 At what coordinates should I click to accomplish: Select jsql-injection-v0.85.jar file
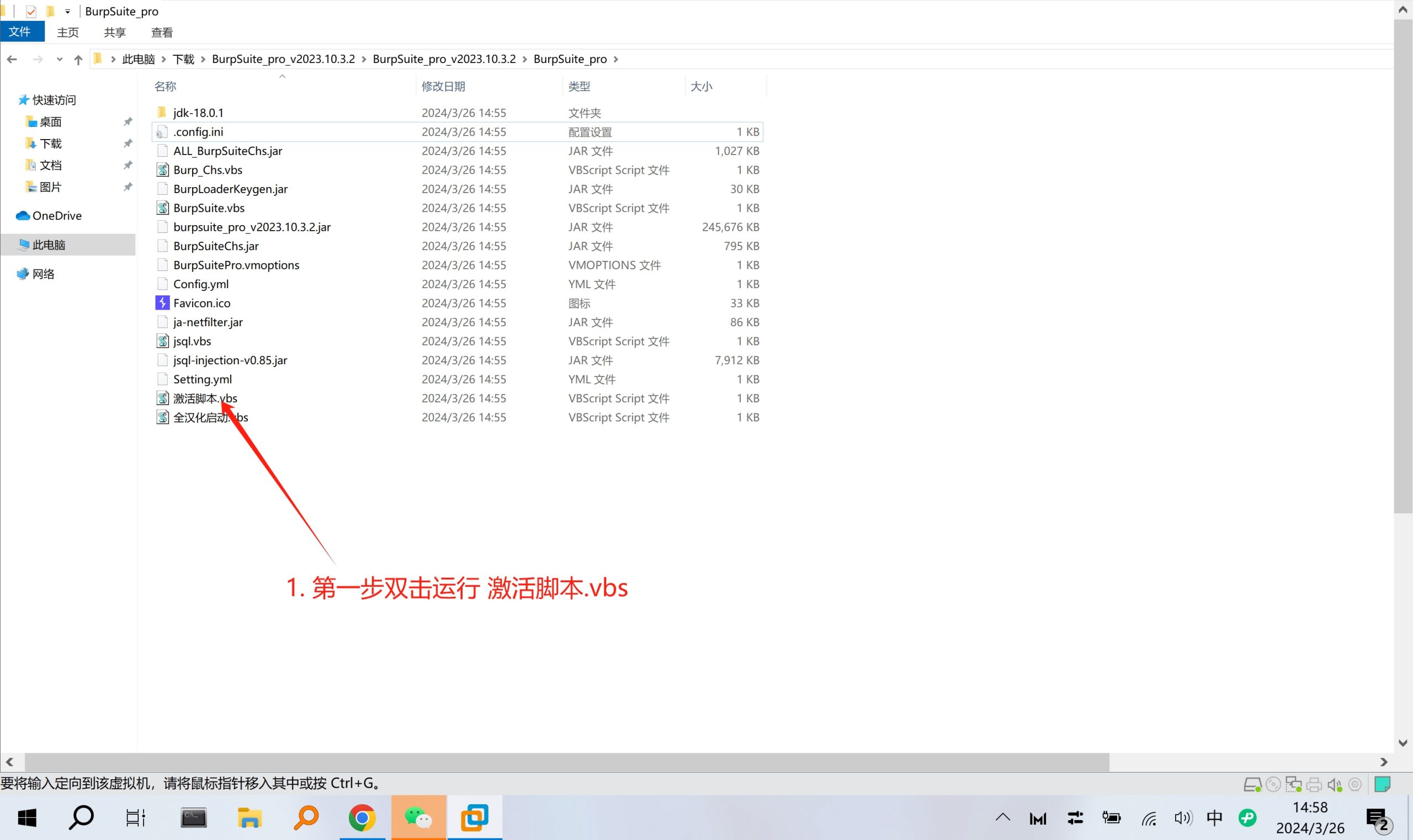pyautogui.click(x=230, y=360)
